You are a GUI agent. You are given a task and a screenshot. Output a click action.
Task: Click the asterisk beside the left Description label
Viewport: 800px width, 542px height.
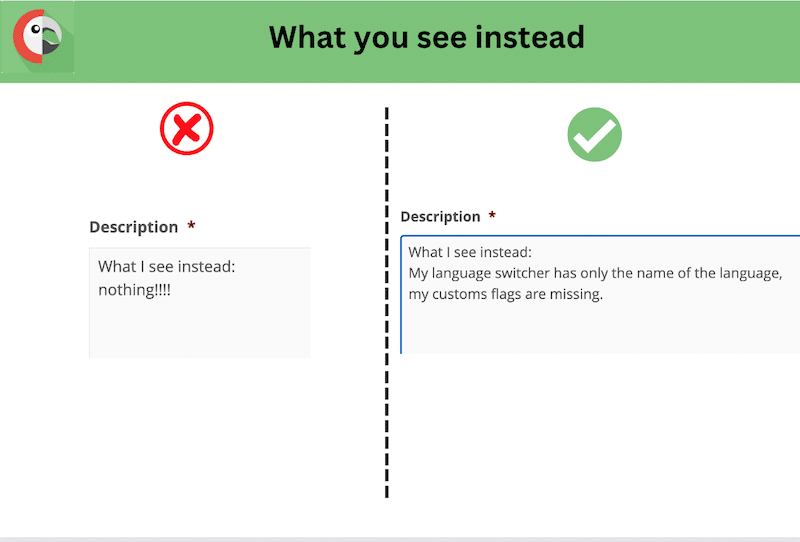pos(191,225)
